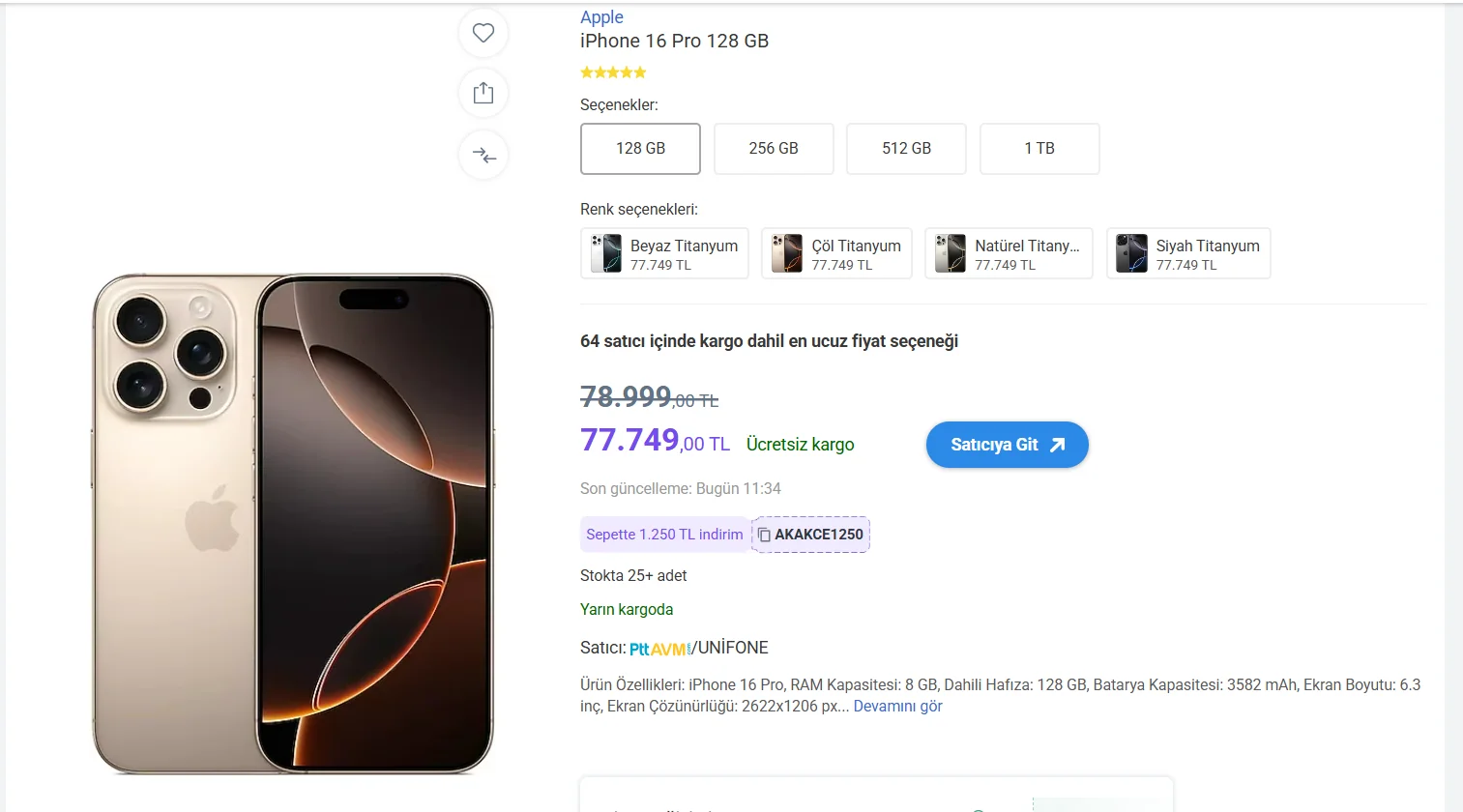This screenshot has width=1463, height=812.
Task: Click the iPhone 16 Pro product image
Action: tap(293, 523)
